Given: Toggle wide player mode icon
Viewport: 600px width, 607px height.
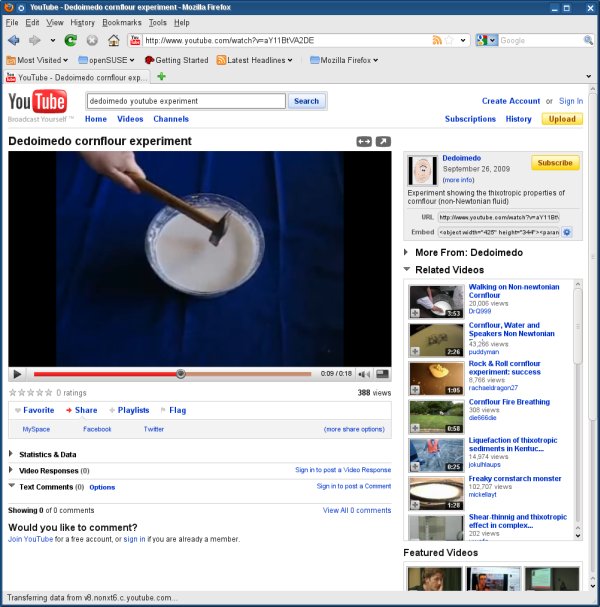Looking at the screenshot, I should tap(364, 142).
